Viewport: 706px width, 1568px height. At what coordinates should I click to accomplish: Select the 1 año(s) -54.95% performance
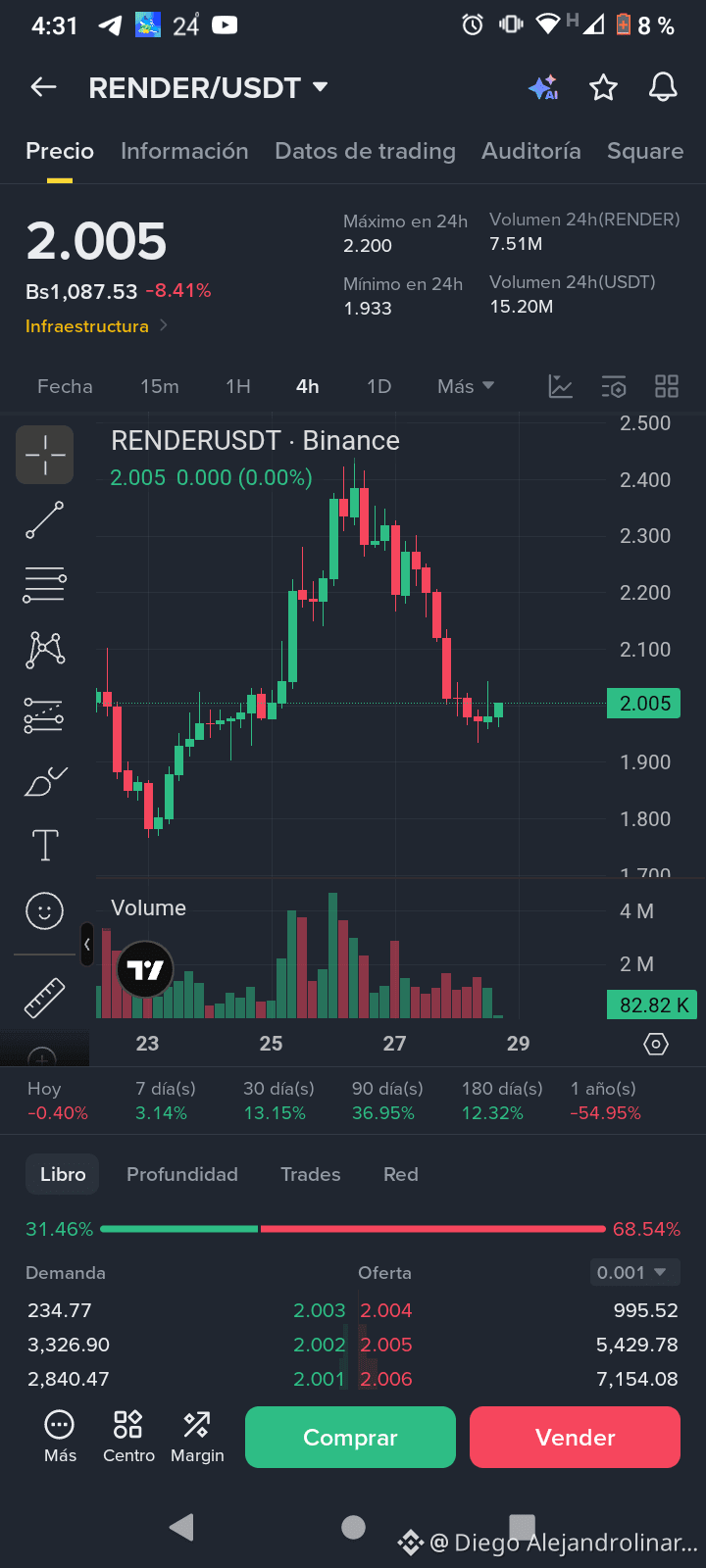(x=605, y=1101)
